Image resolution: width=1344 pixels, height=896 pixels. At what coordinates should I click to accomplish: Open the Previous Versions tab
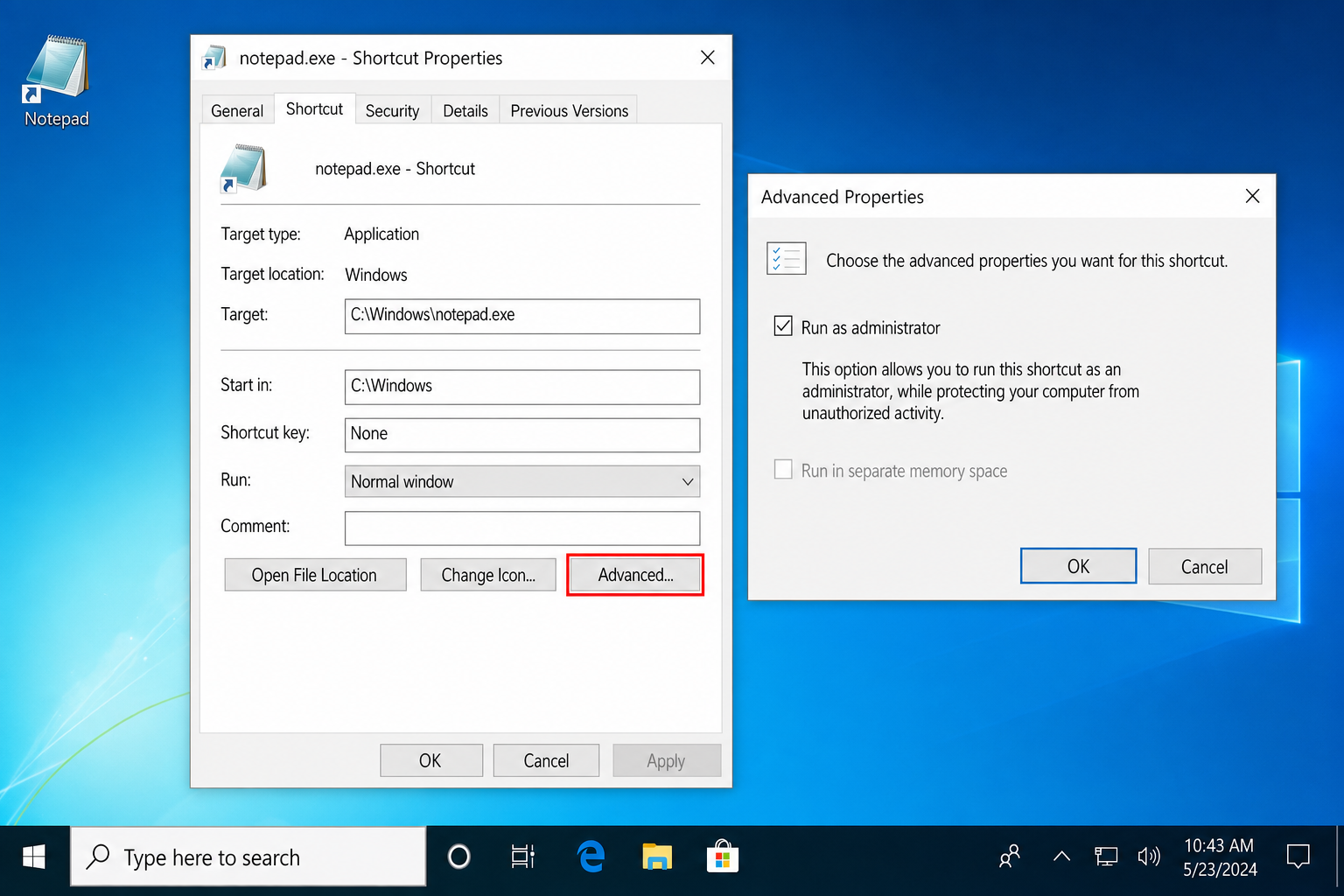569,110
